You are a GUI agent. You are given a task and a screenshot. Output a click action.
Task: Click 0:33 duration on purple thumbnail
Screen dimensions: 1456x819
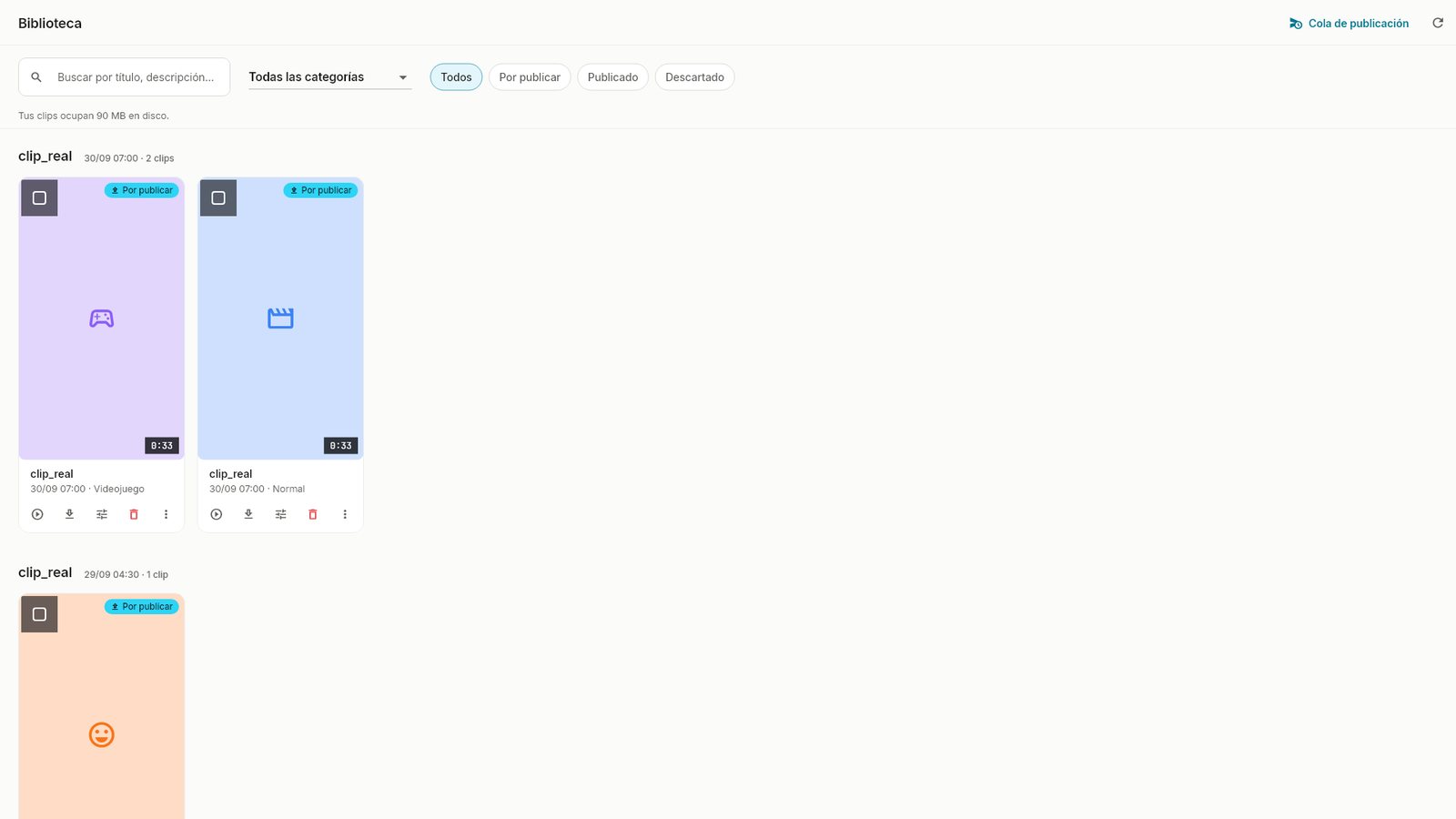coord(162,446)
